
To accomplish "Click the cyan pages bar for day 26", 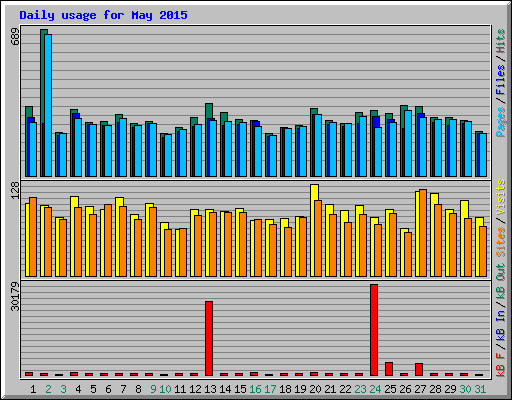I will click(408, 143).
